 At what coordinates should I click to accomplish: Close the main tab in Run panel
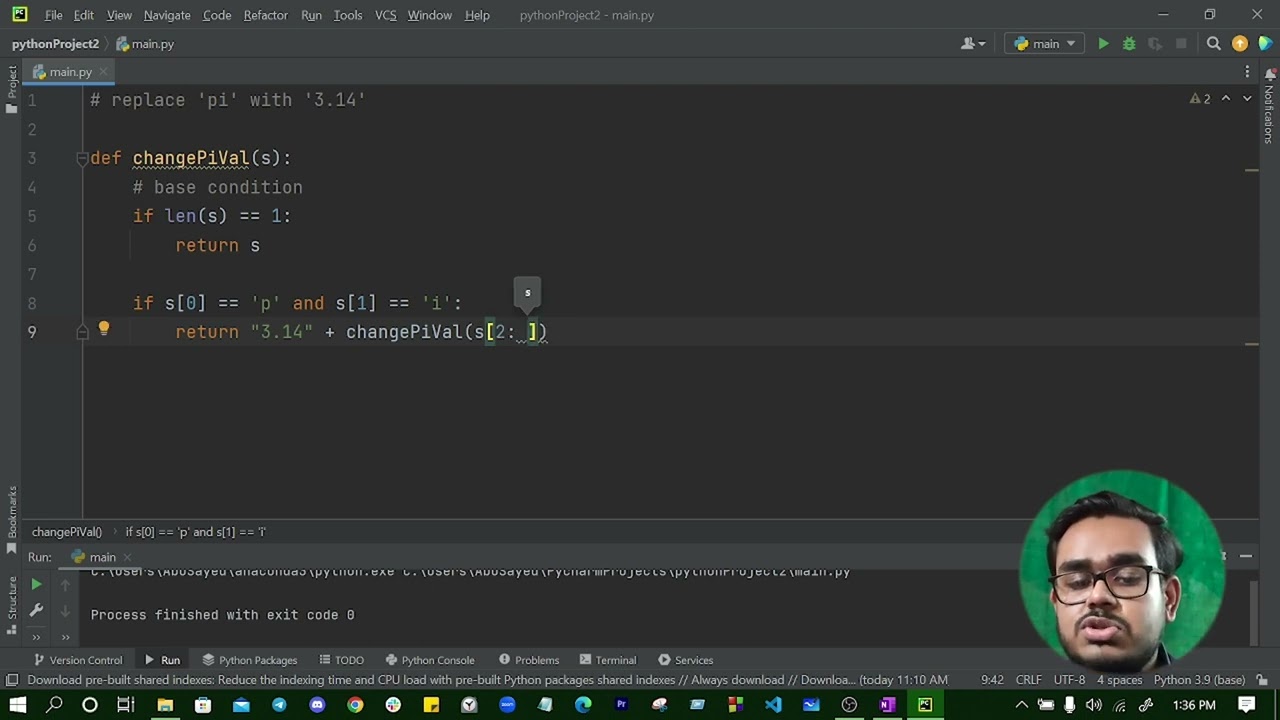click(127, 558)
